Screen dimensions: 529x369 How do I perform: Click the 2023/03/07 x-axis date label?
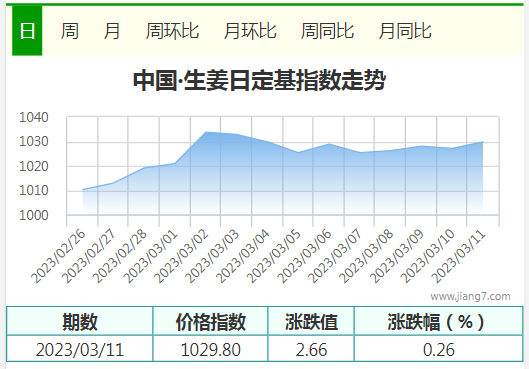pyautogui.click(x=335, y=256)
